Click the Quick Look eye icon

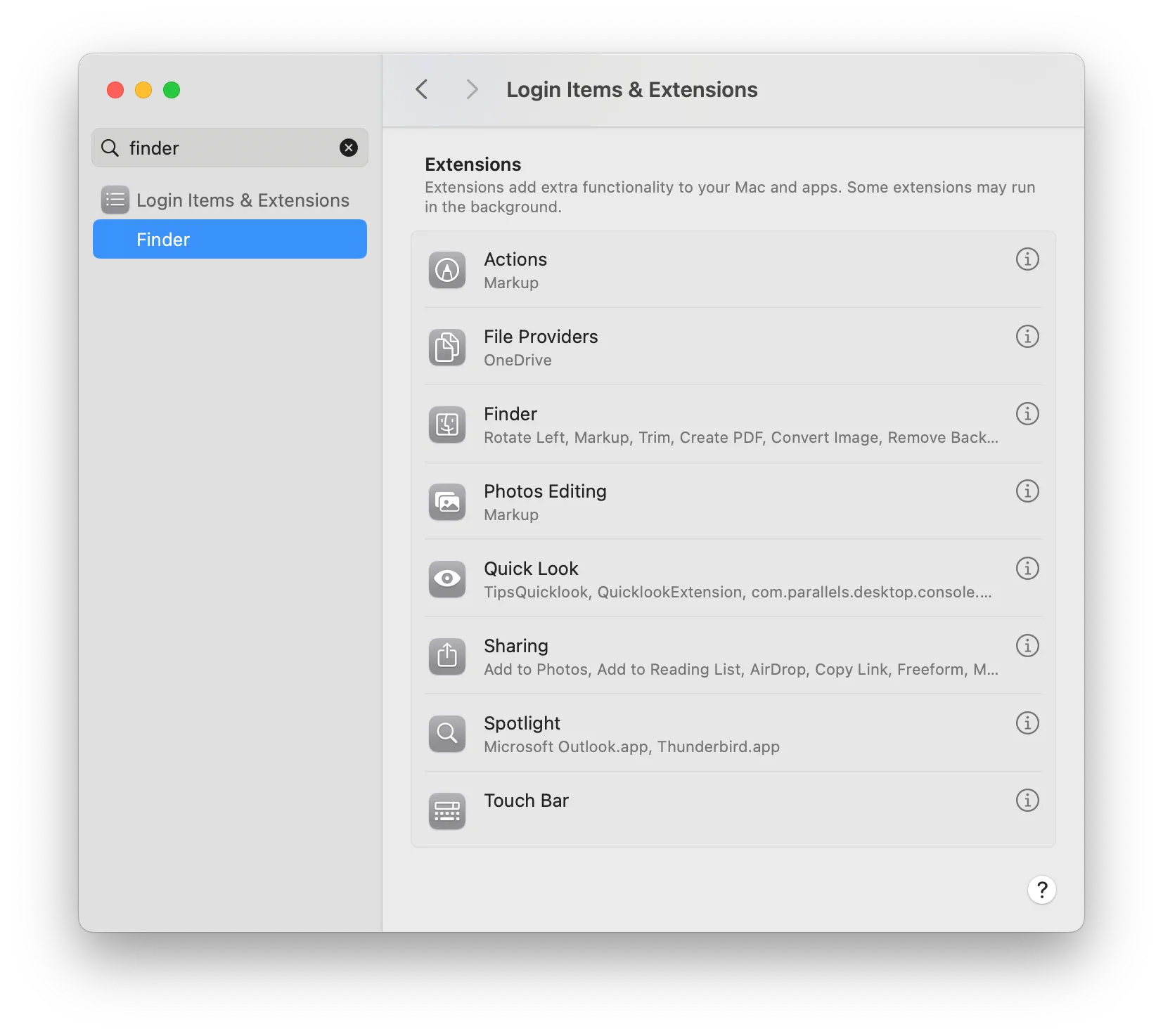pyautogui.click(x=446, y=579)
